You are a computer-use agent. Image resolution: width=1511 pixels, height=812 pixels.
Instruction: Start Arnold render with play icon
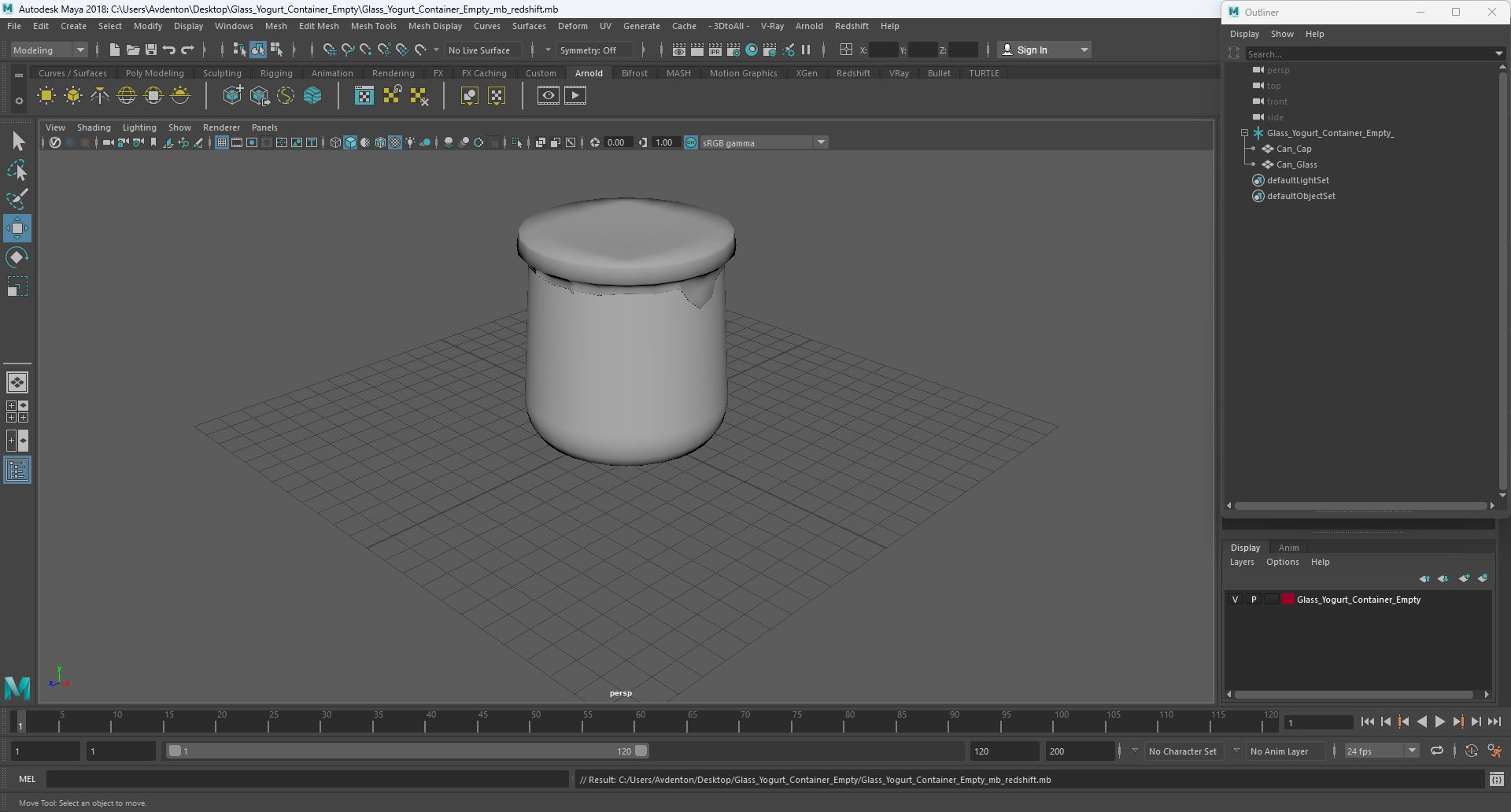[575, 95]
